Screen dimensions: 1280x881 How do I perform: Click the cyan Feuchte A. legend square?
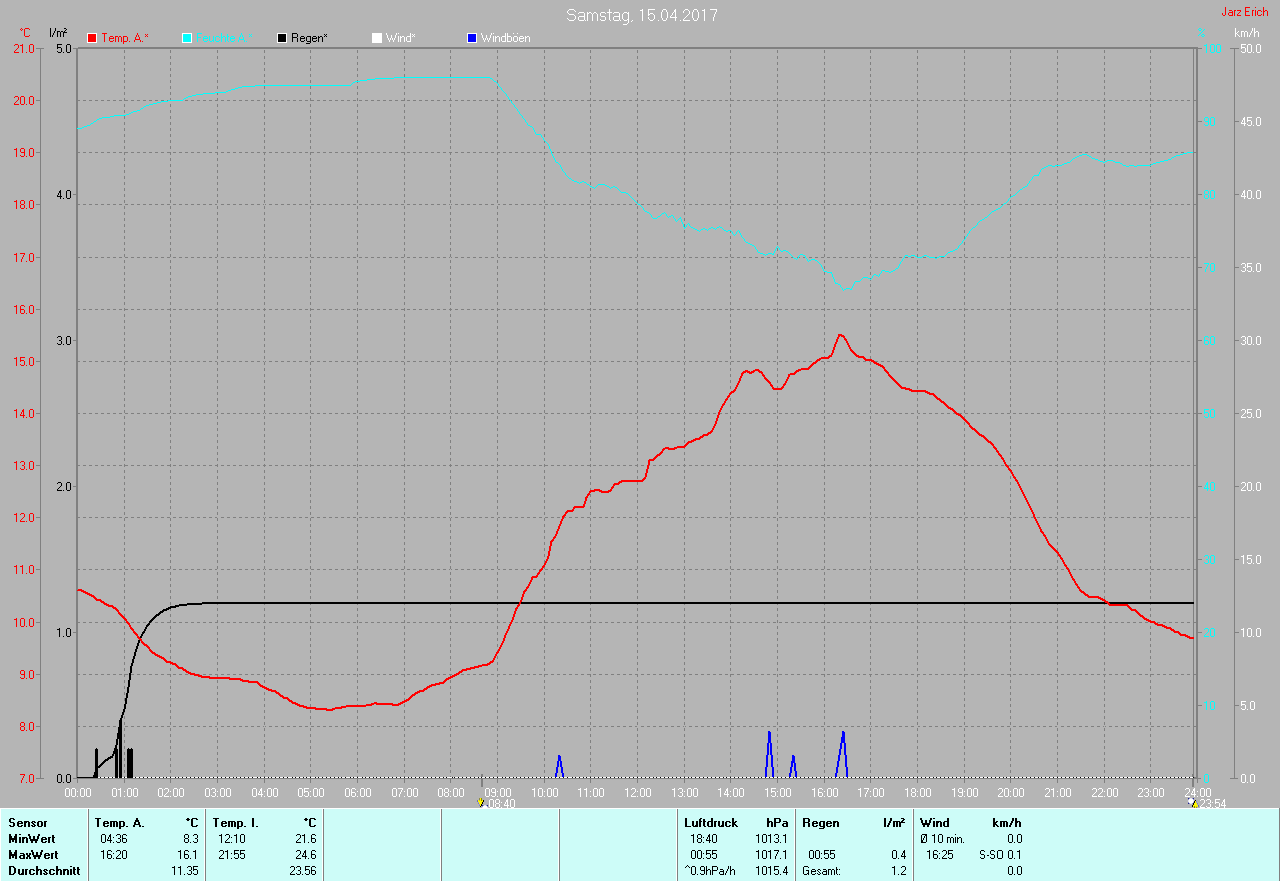pyautogui.click(x=187, y=38)
